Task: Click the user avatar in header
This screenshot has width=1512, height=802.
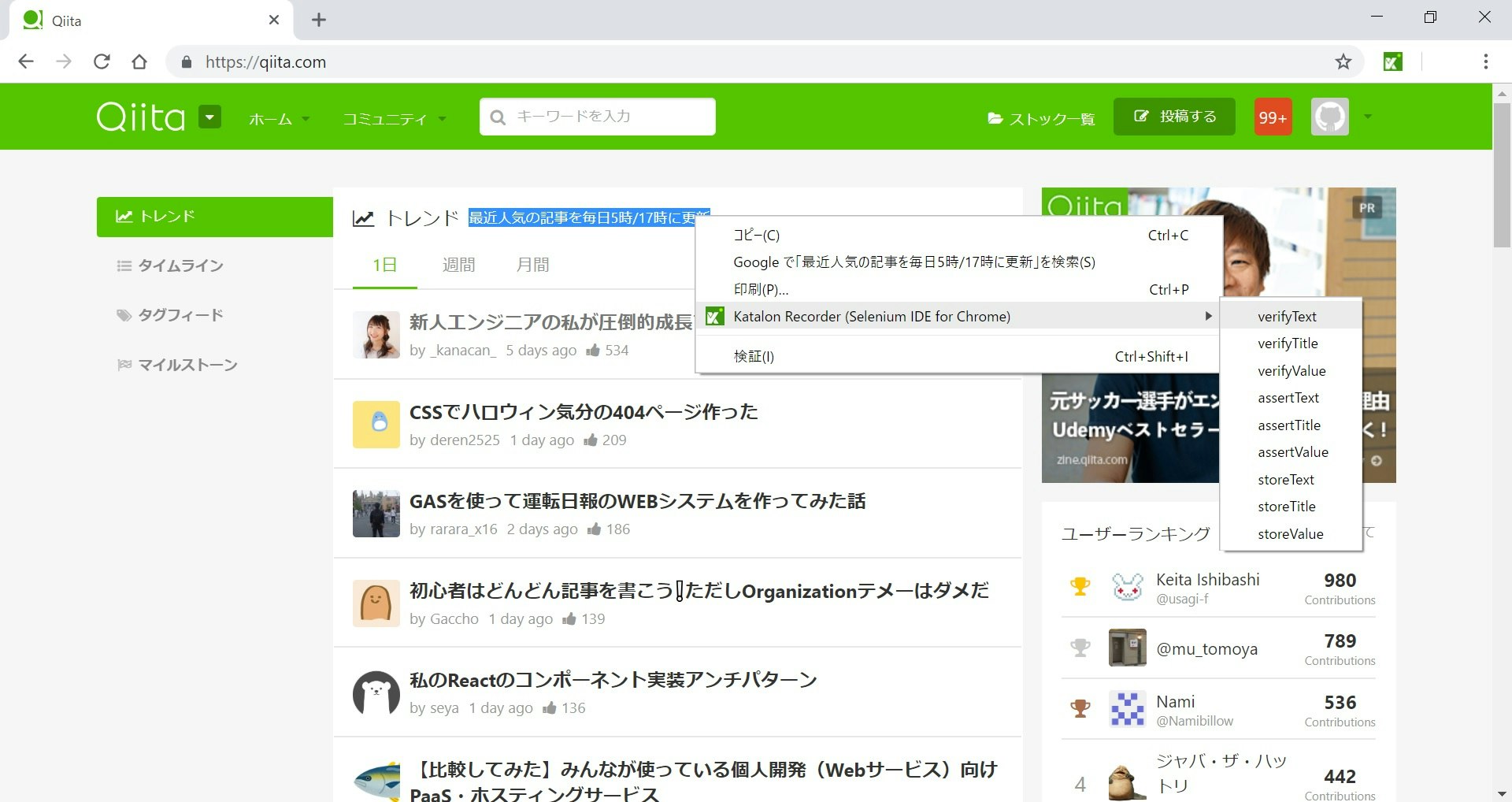Action: (1330, 117)
